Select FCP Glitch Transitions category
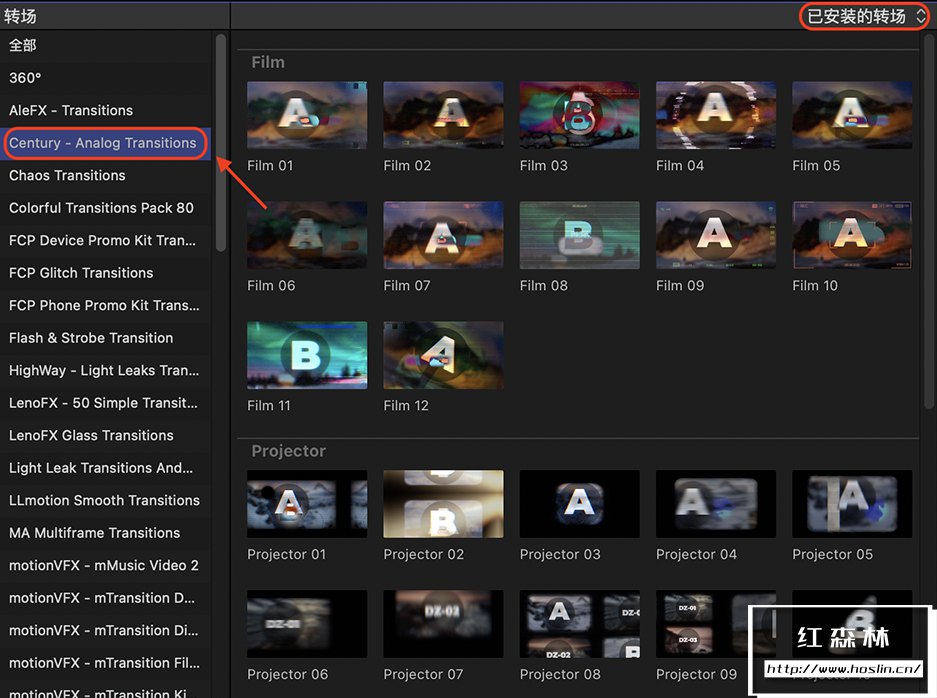This screenshot has width=937, height=698. click(105, 273)
